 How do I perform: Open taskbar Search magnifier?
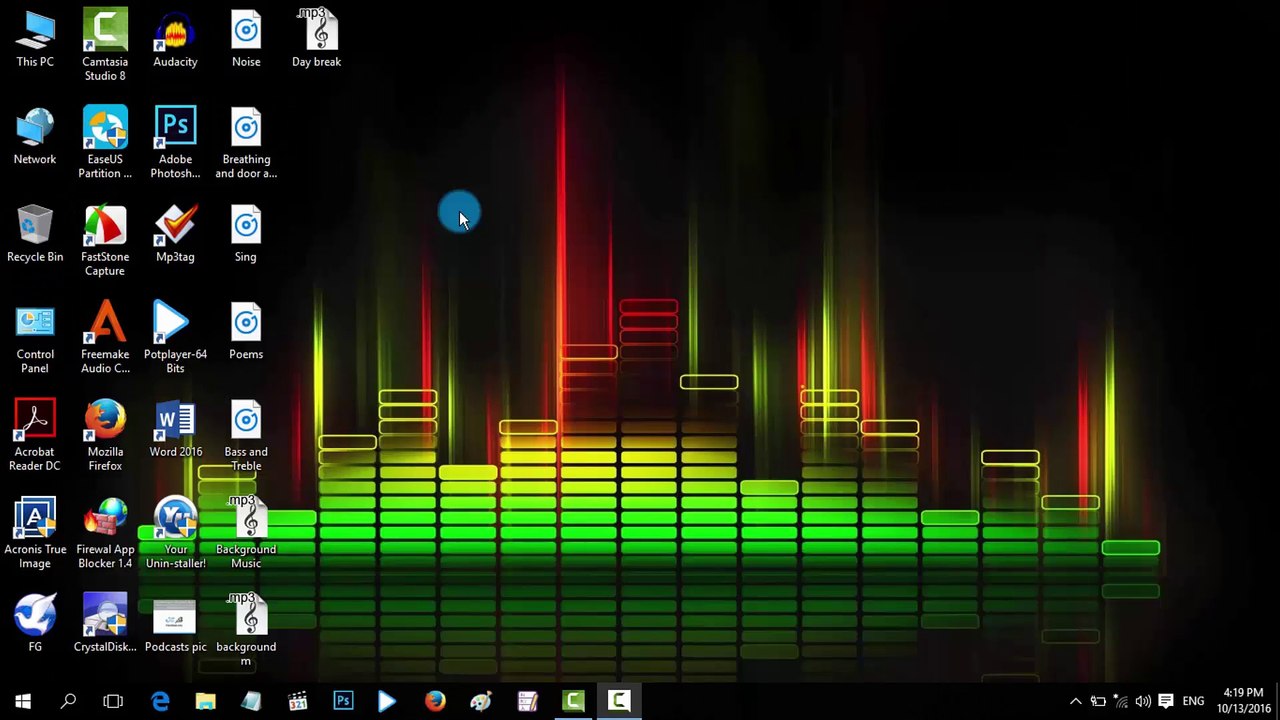pos(68,701)
